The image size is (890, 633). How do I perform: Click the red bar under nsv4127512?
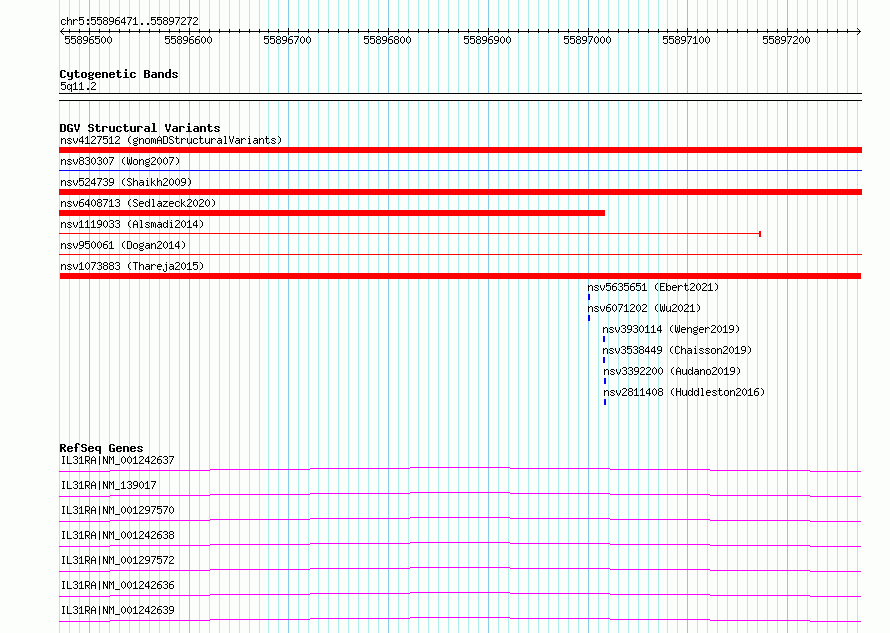[460, 150]
